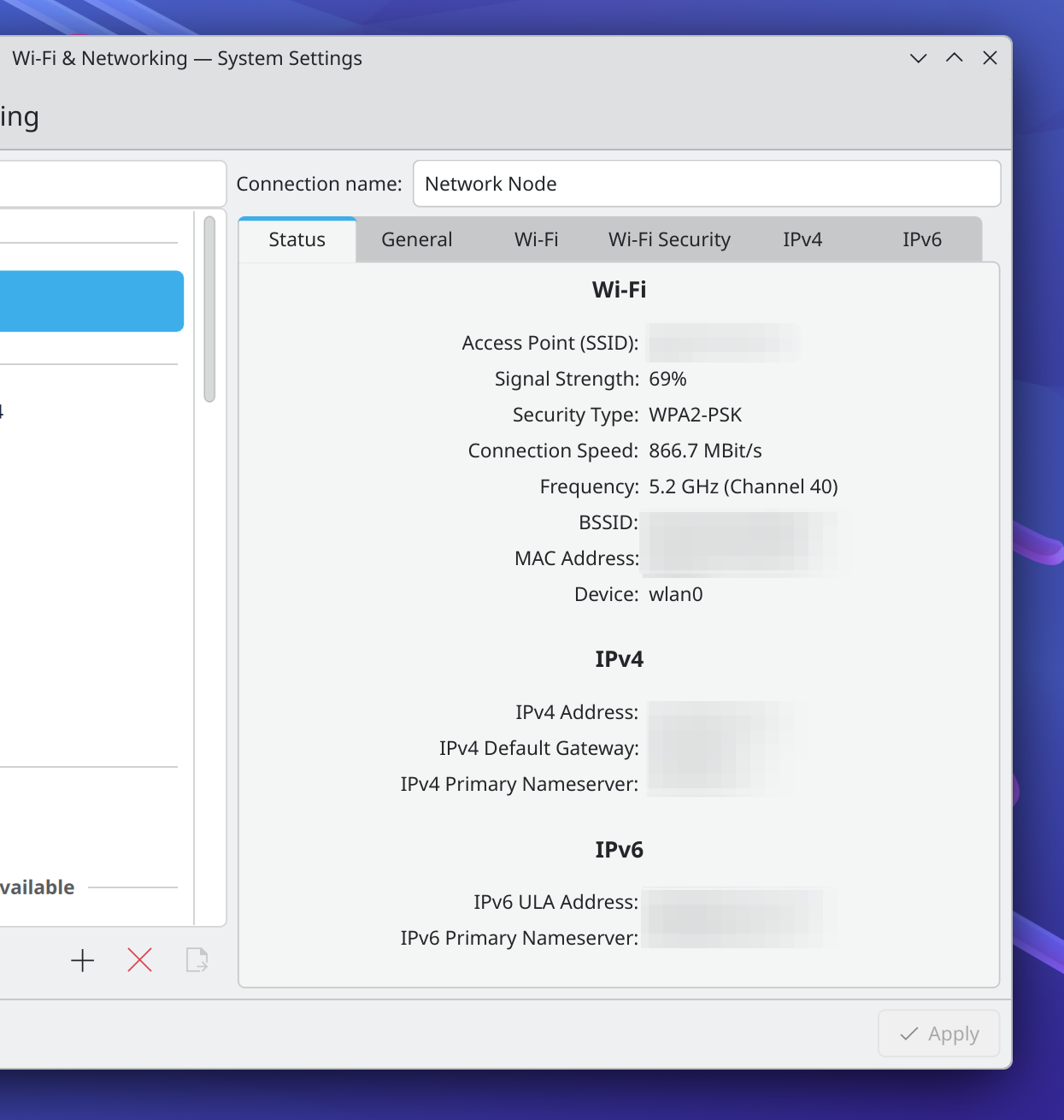Switch to the IPv6 tab

click(x=921, y=240)
